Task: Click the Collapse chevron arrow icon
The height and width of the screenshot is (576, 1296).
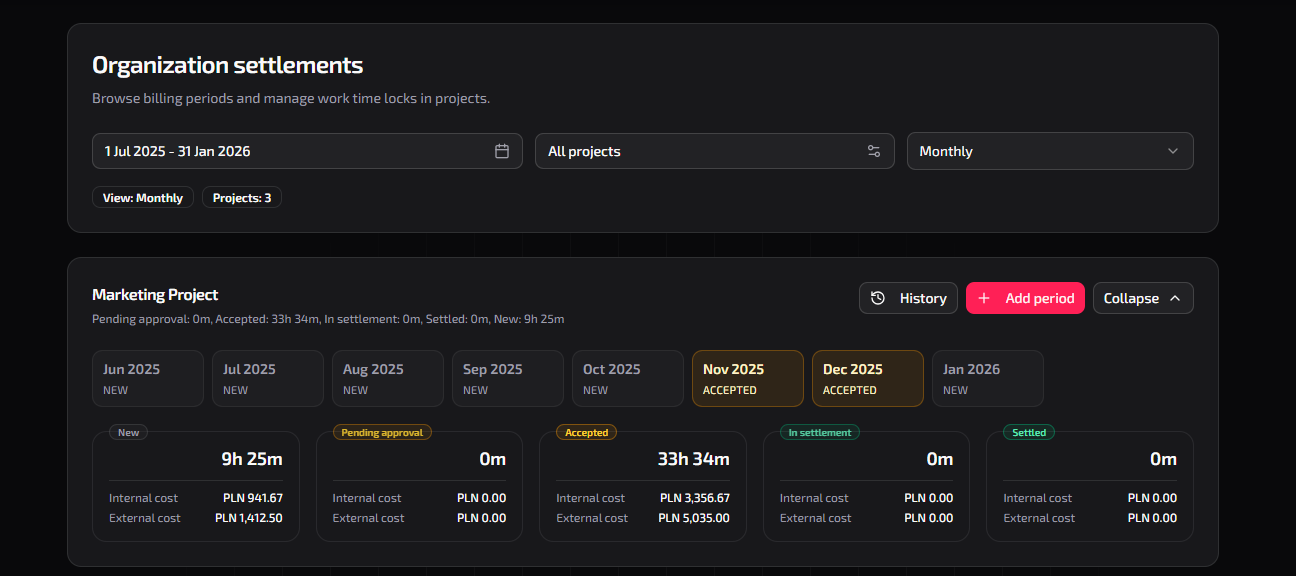Action: (x=1175, y=298)
